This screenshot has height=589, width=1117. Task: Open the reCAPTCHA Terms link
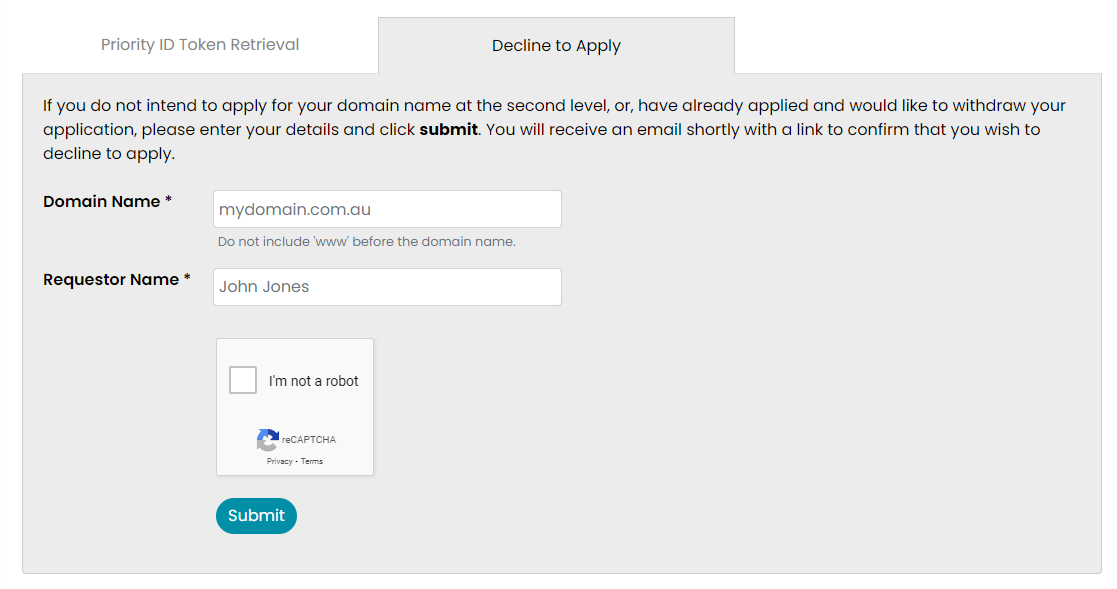(x=312, y=461)
